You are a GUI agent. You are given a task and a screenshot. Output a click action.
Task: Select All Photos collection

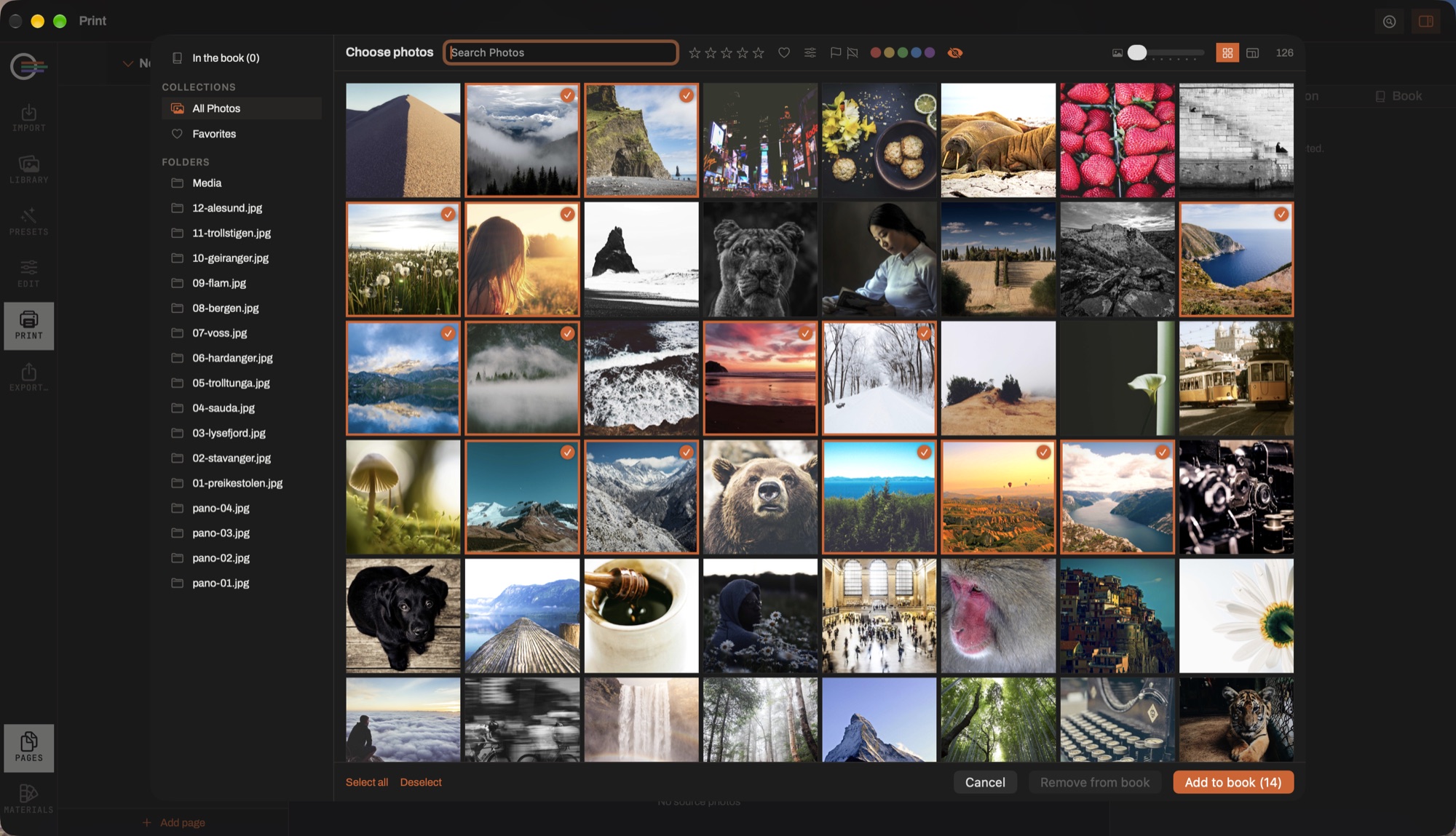click(x=242, y=108)
